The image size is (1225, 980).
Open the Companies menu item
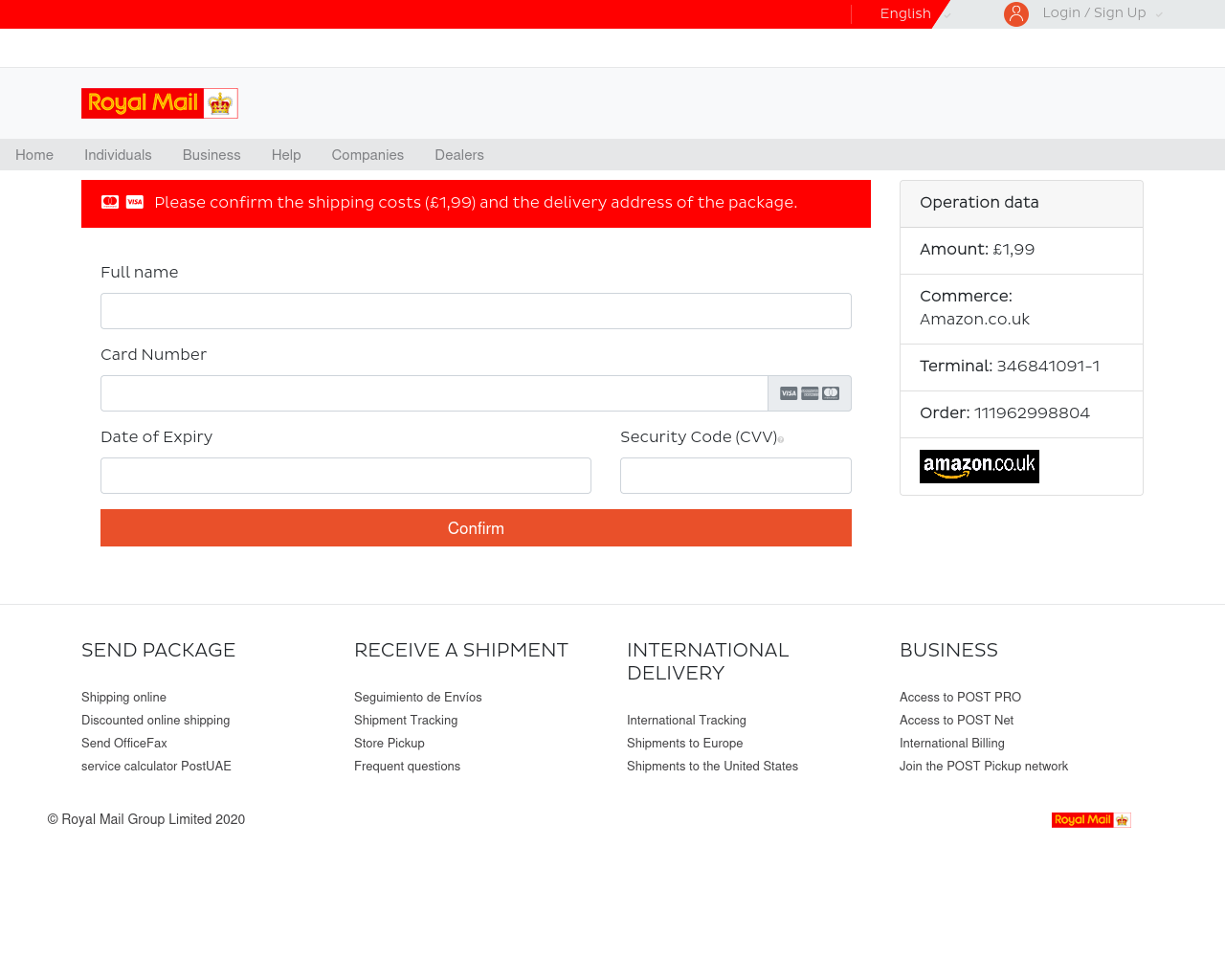pos(367,155)
